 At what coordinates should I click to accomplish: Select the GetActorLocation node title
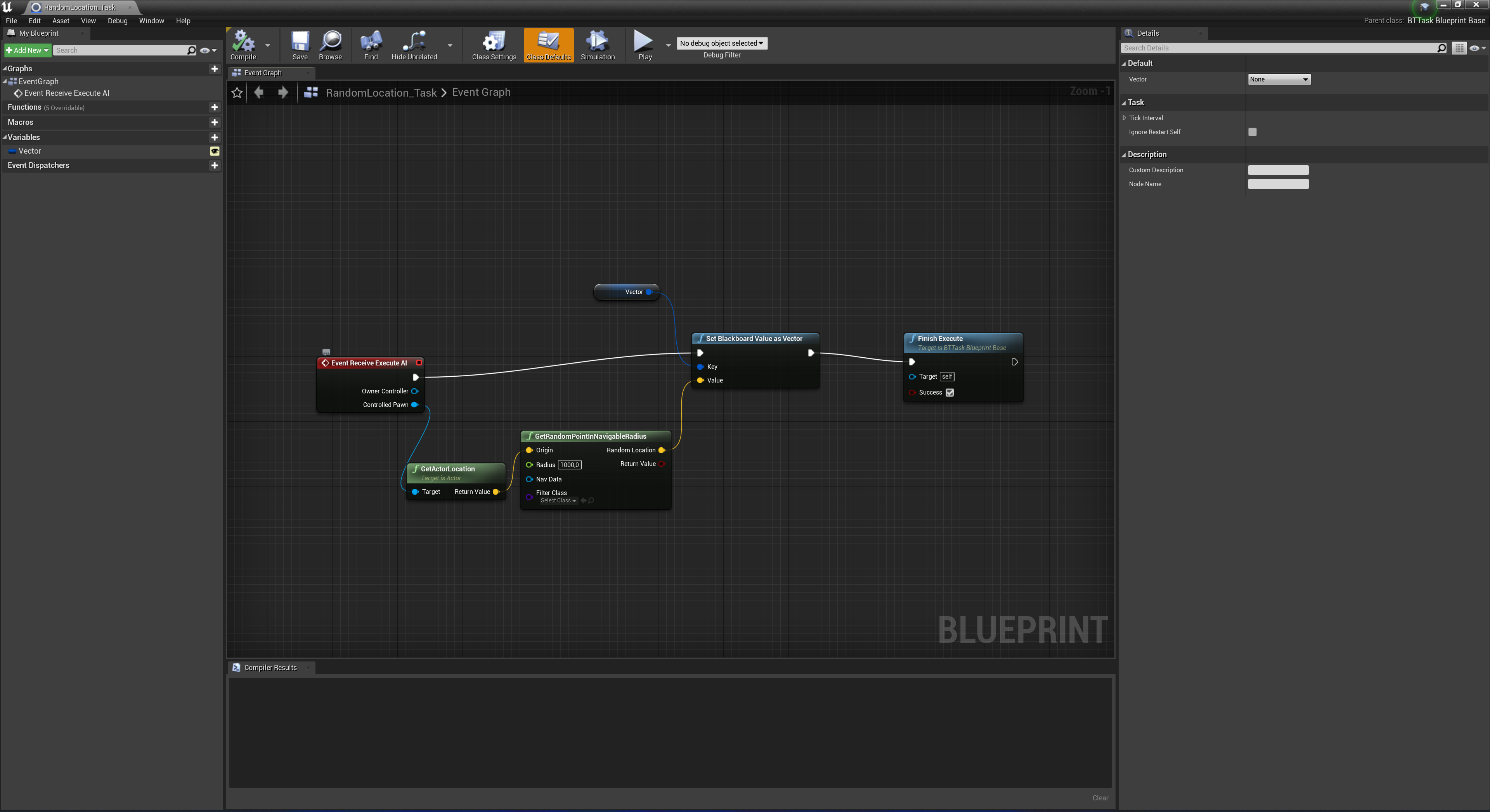(x=448, y=469)
